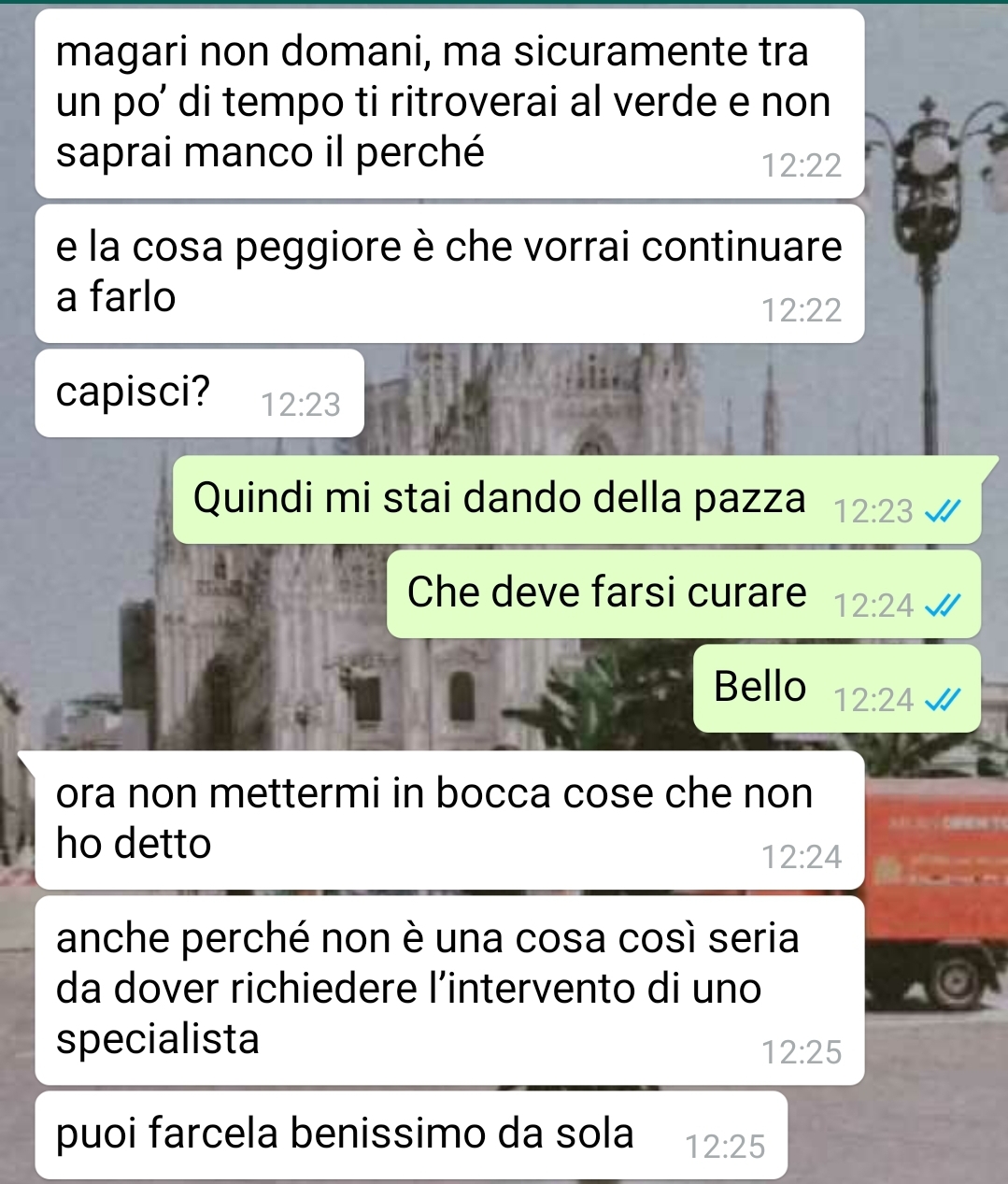Image resolution: width=1008 pixels, height=1184 pixels.
Task: Tap the 12:24 timestamp beside 'ho detto'
Action: tap(802, 857)
